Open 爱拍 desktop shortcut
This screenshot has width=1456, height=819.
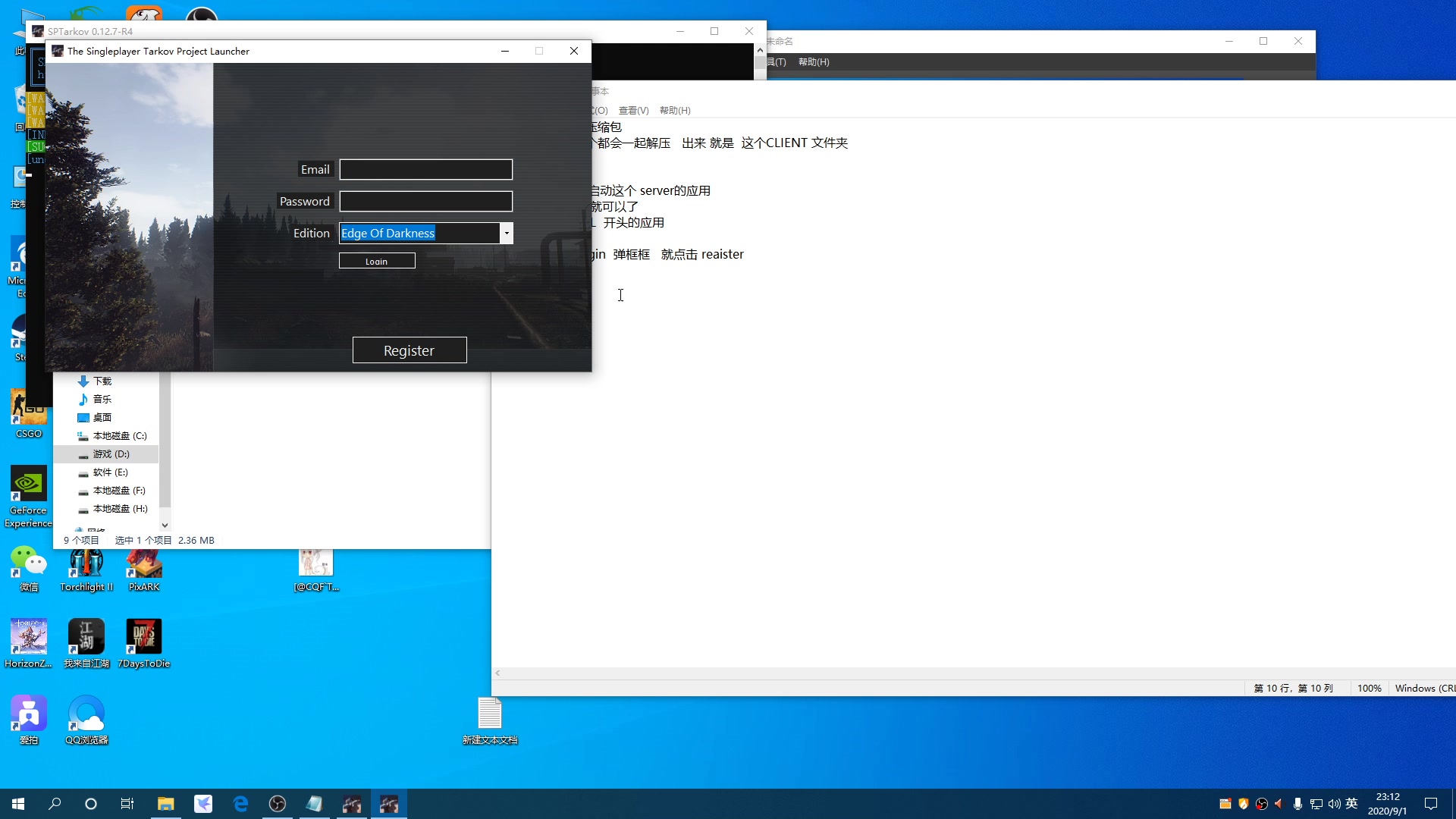click(x=29, y=720)
